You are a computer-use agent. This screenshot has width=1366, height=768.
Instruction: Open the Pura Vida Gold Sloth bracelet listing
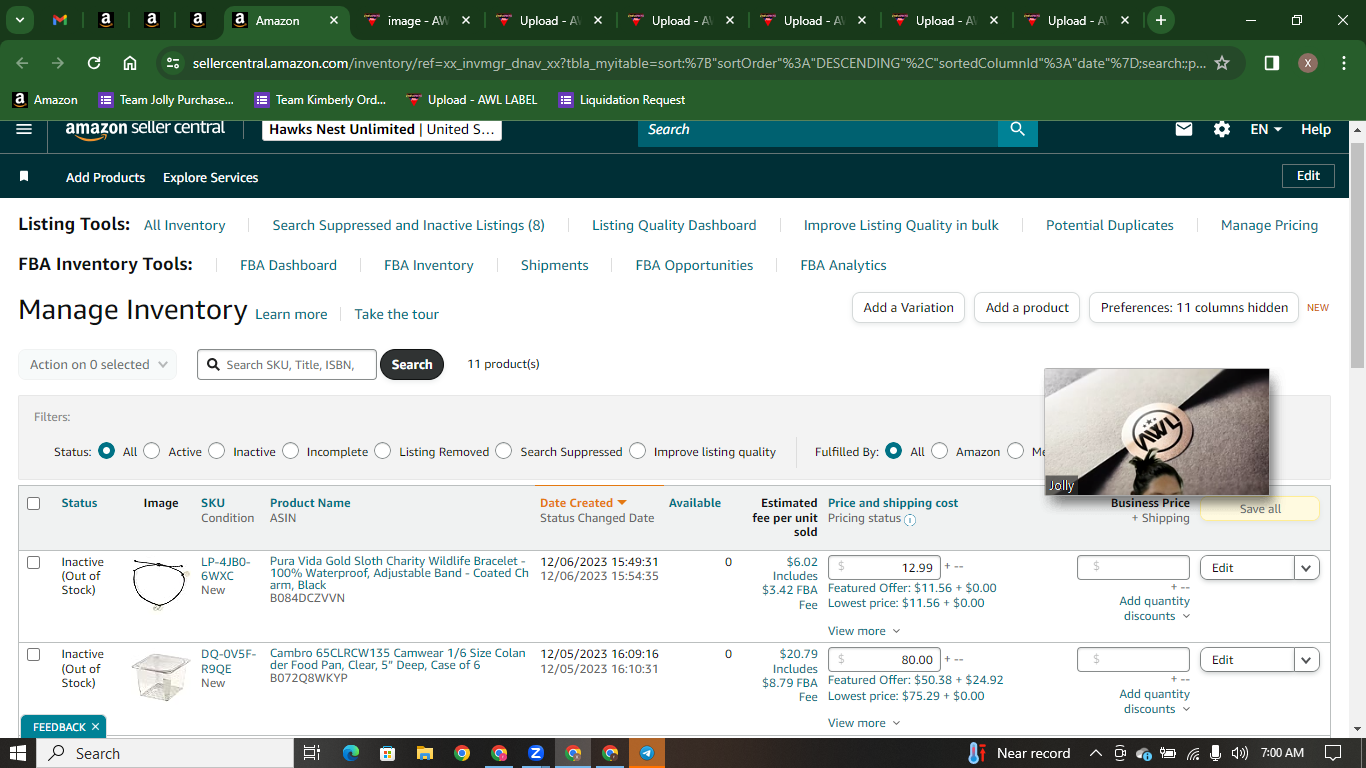click(399, 573)
